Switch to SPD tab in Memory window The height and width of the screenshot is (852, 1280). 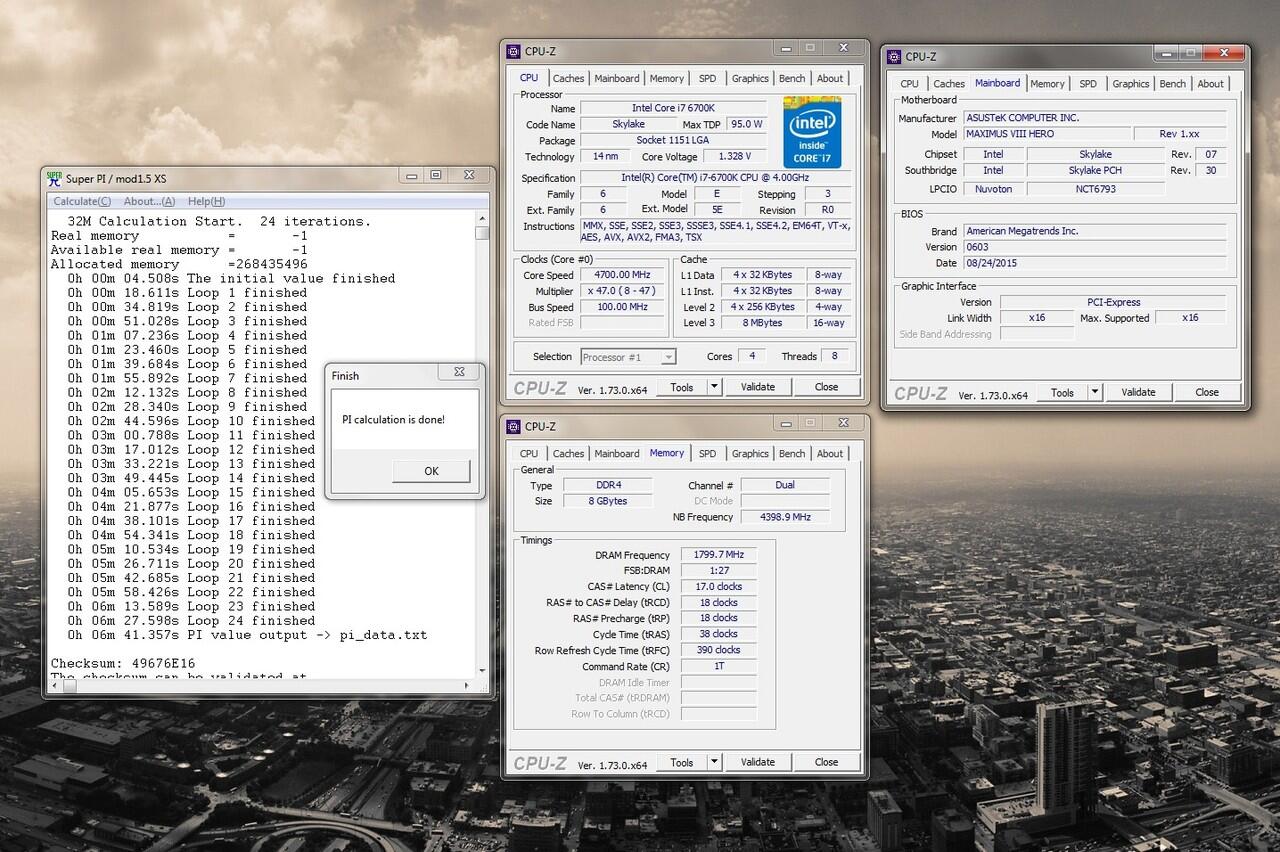707,454
